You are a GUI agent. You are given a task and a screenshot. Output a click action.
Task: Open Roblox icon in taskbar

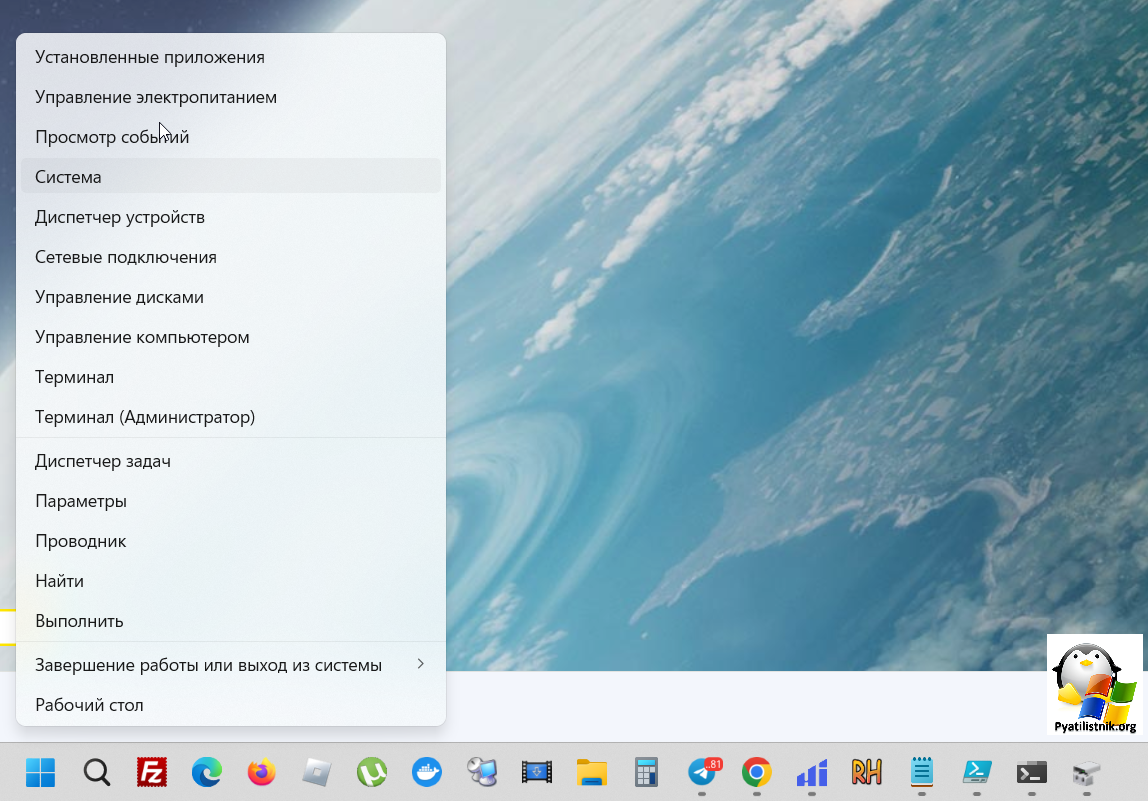(316, 772)
